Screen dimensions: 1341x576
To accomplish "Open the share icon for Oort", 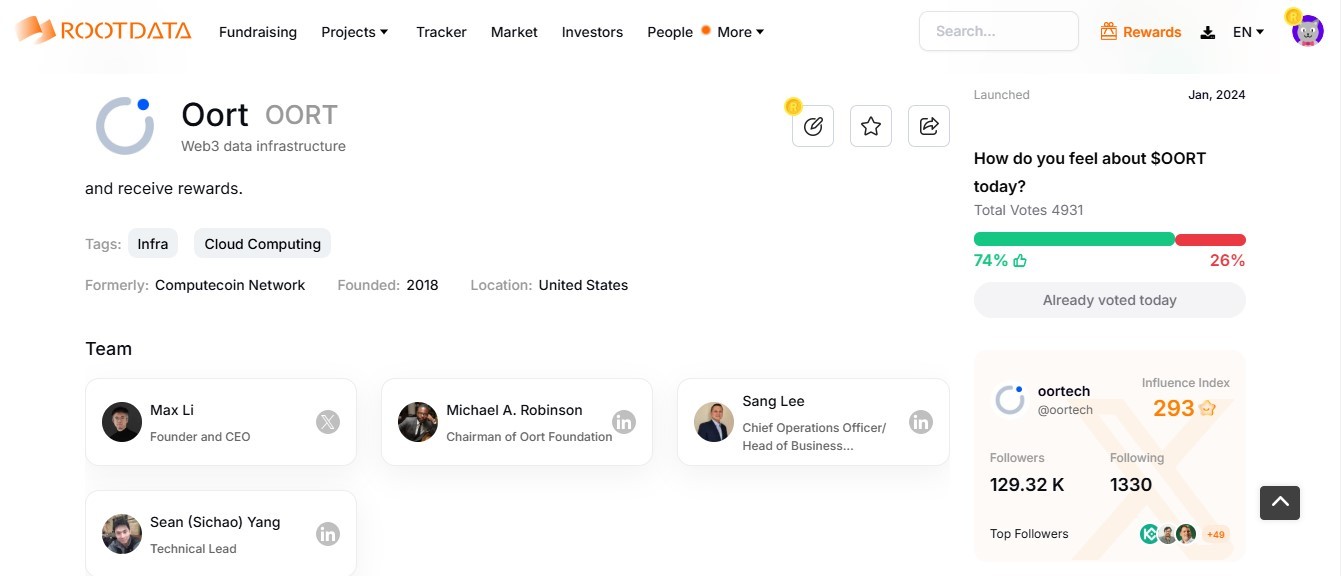I will click(x=929, y=126).
